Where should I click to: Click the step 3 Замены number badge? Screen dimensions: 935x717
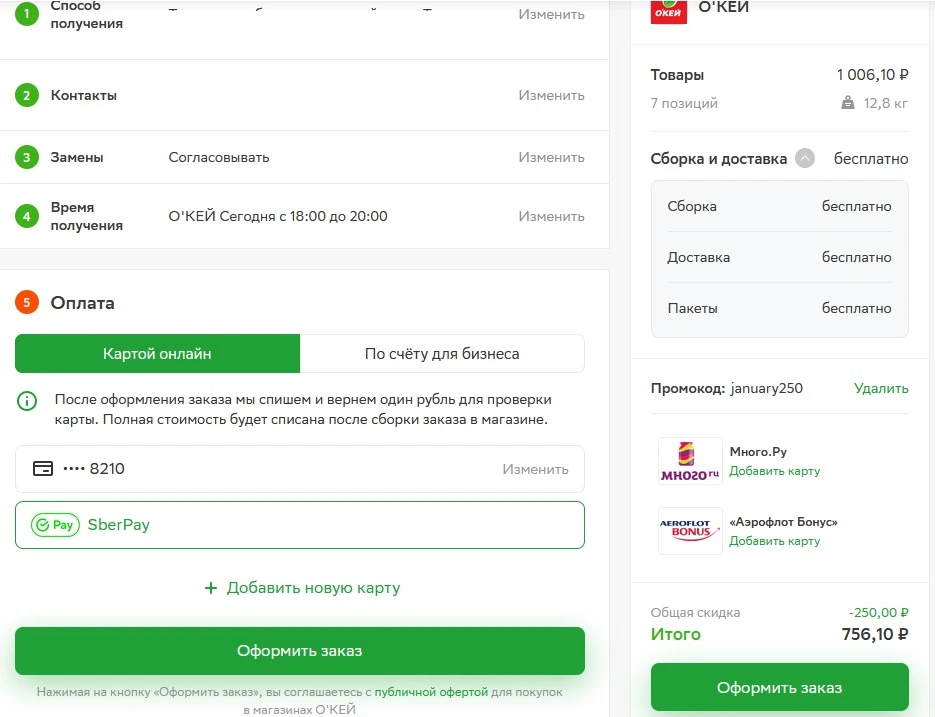pyautogui.click(x=26, y=157)
